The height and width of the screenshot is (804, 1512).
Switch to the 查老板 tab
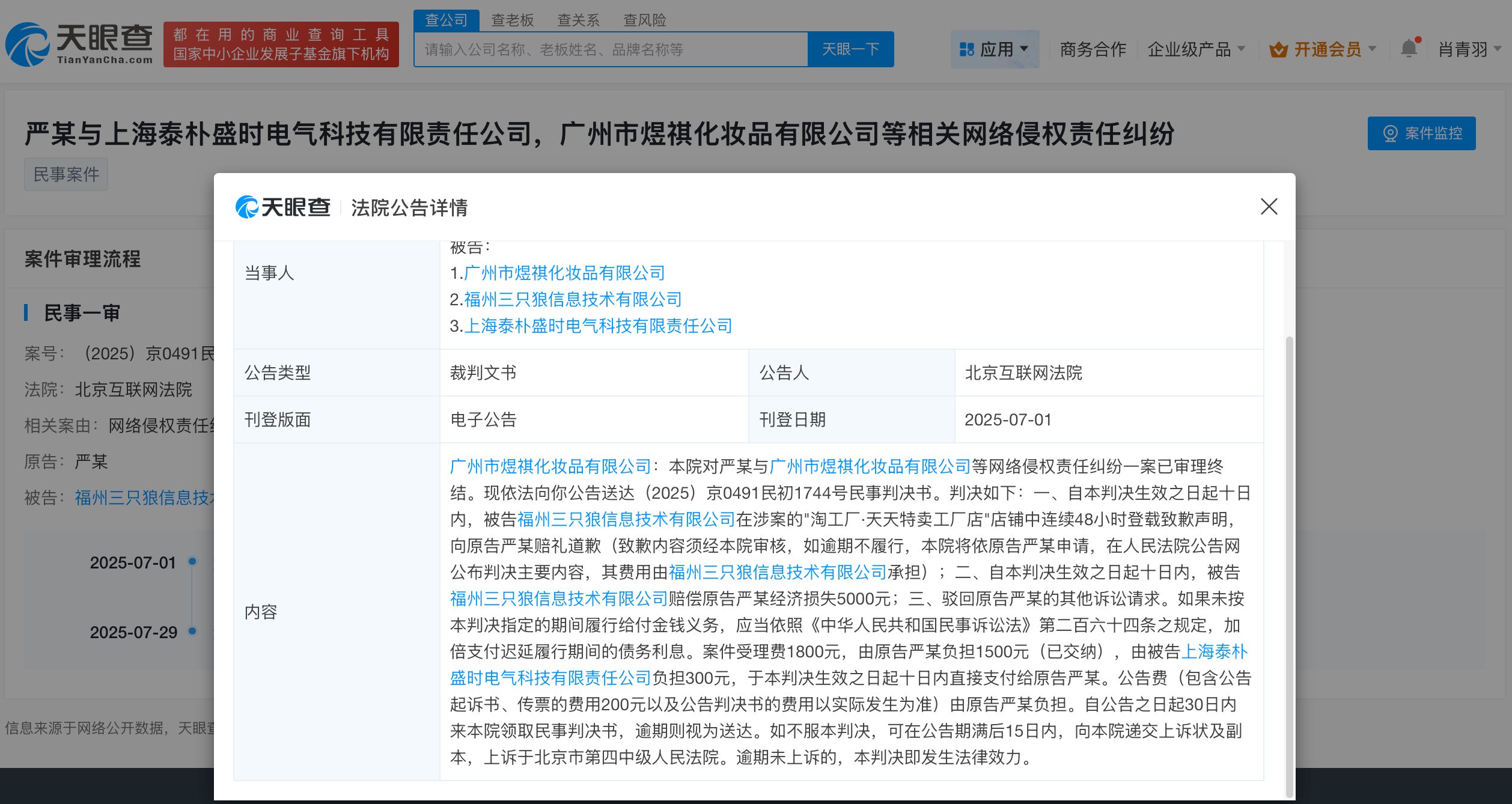pos(511,20)
